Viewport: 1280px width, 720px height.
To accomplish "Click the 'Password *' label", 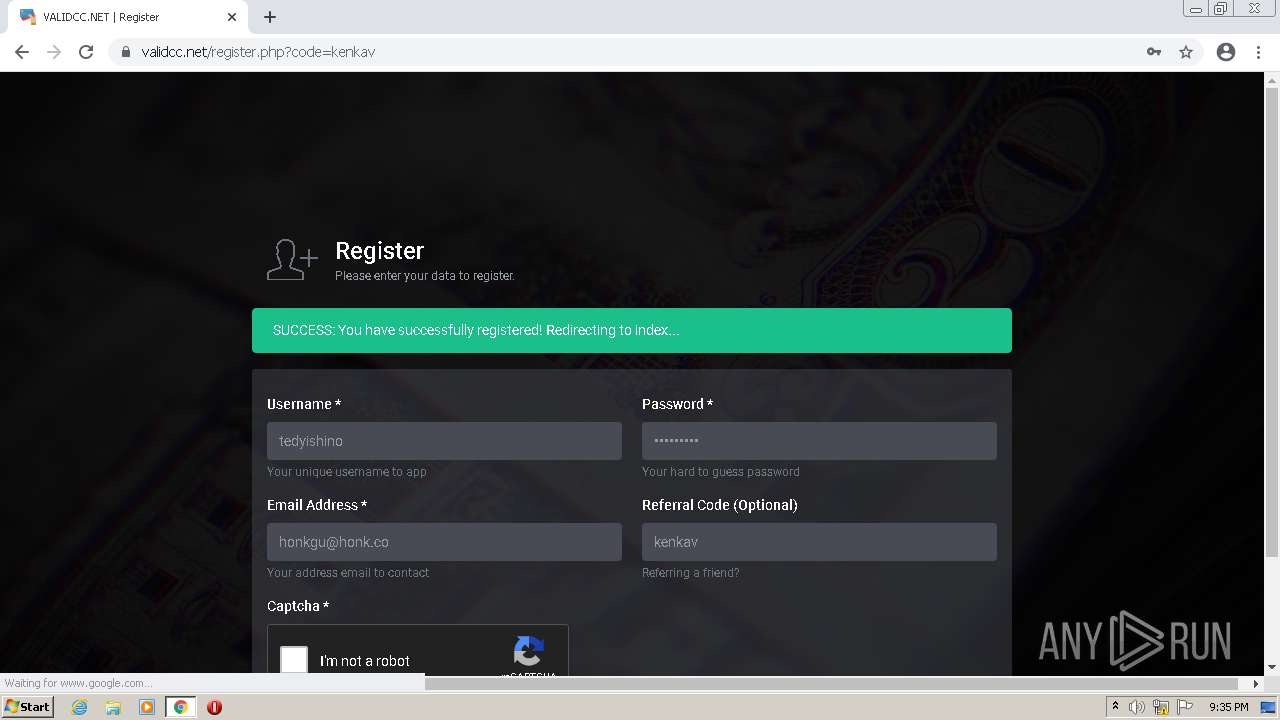I will (677, 404).
